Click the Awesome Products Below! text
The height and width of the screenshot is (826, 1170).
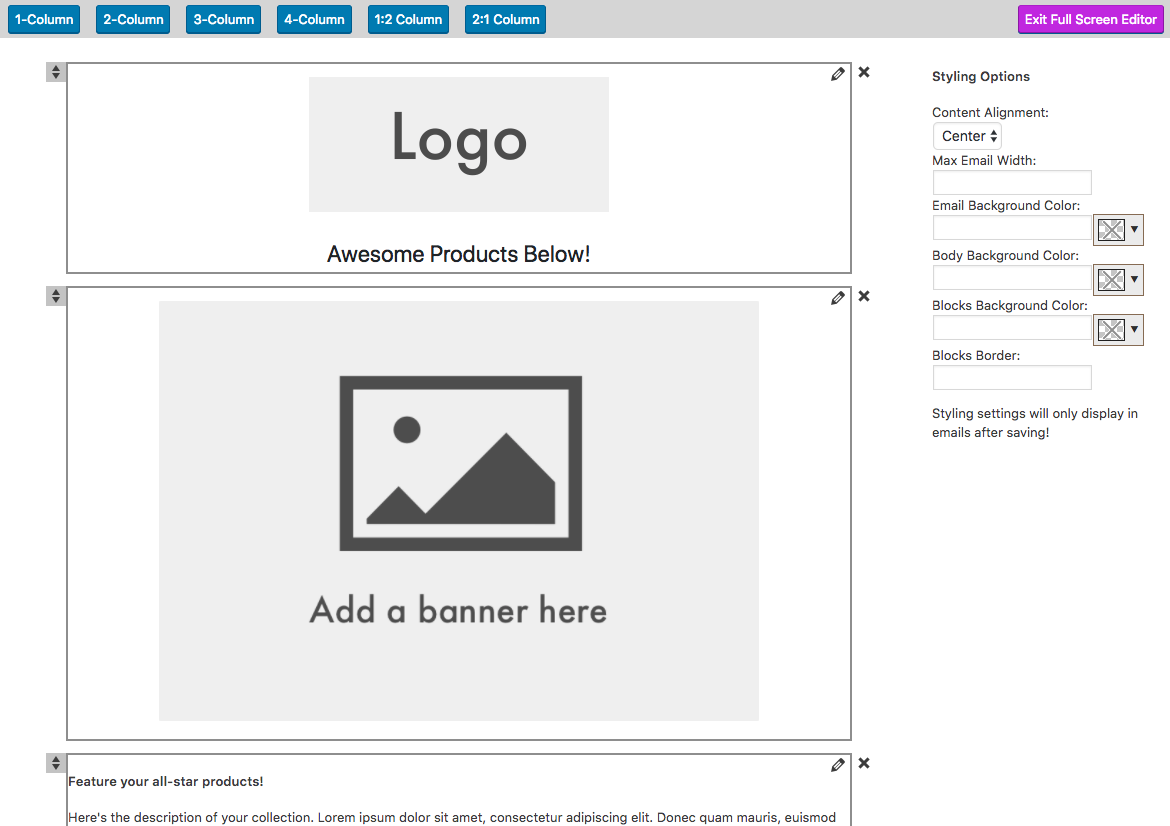(459, 254)
